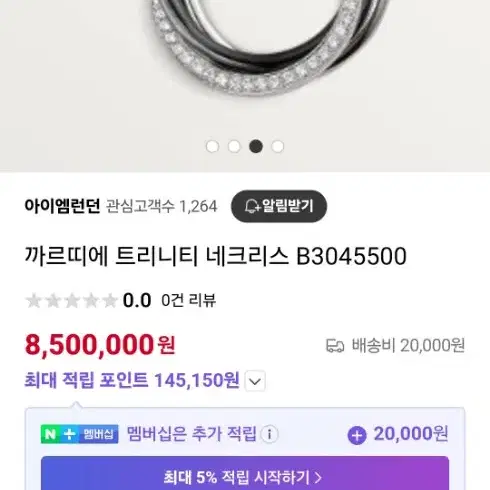Tap the 알림받기 notification button
Image resolution: width=490 pixels, height=490 pixels.
pos(279,206)
